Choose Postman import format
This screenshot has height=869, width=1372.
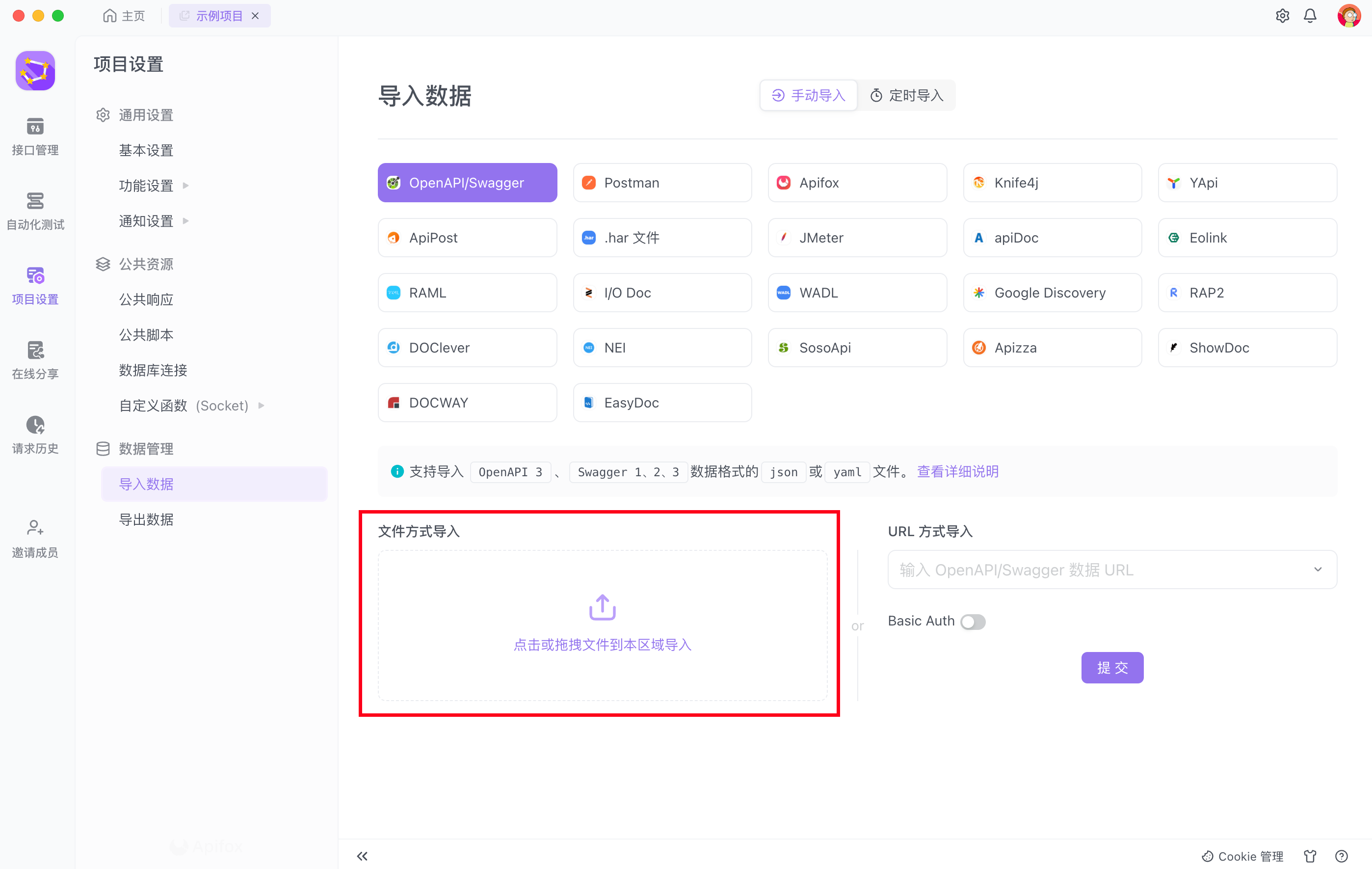click(x=662, y=183)
